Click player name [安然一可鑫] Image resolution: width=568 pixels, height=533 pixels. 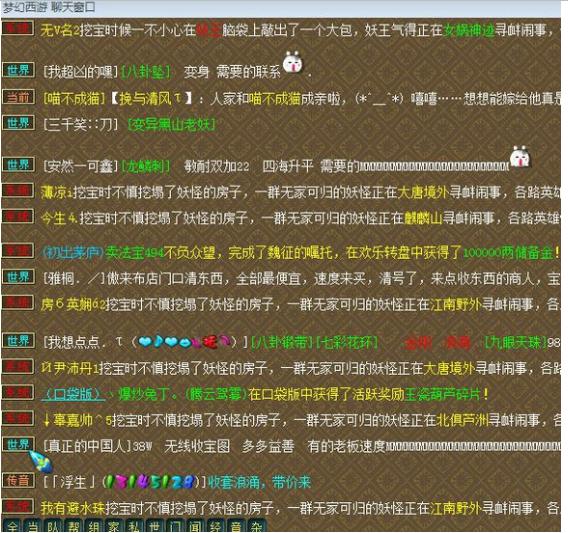pos(80,167)
